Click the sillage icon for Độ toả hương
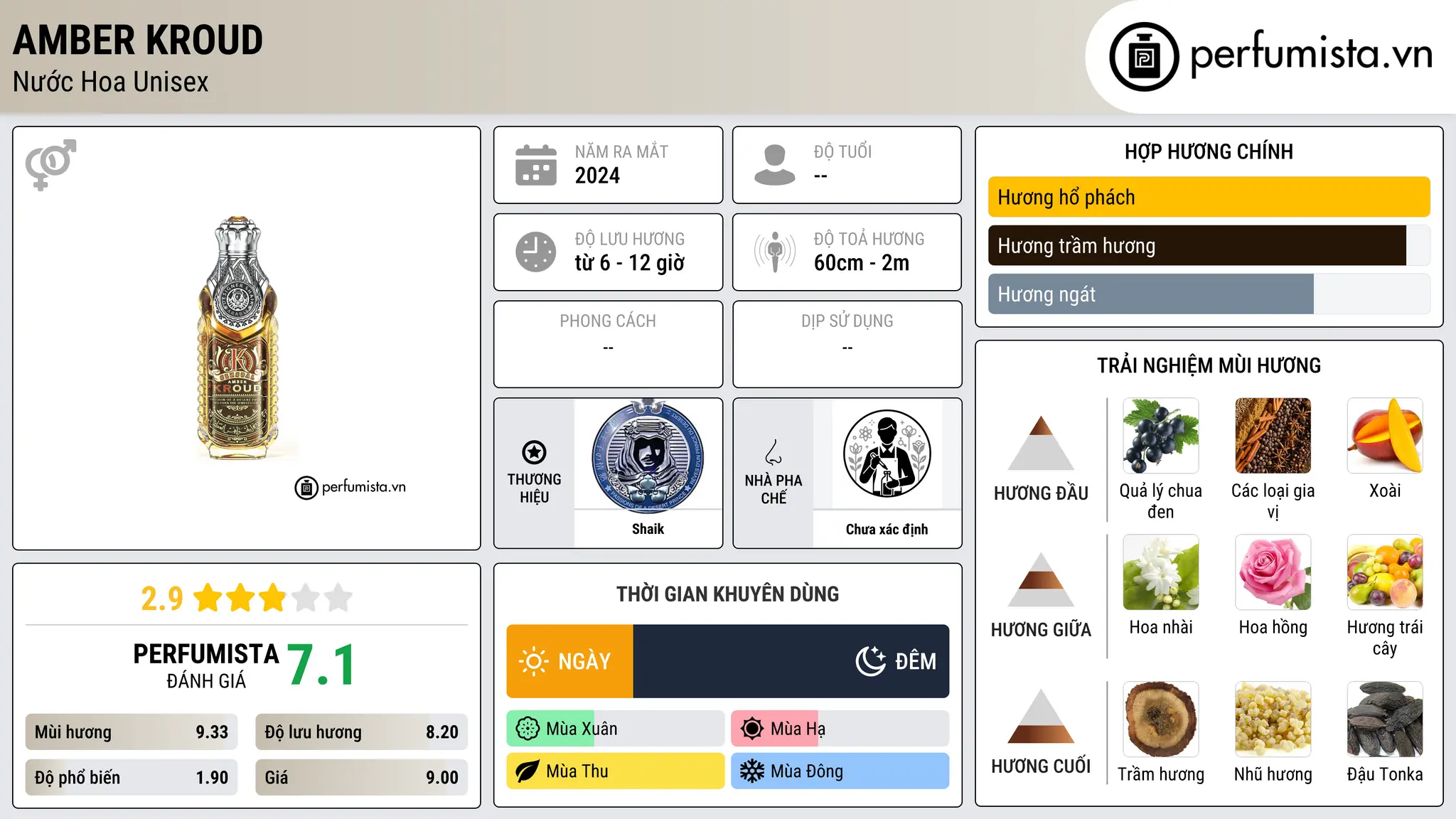Screen dimensions: 1456x819 click(x=775, y=252)
